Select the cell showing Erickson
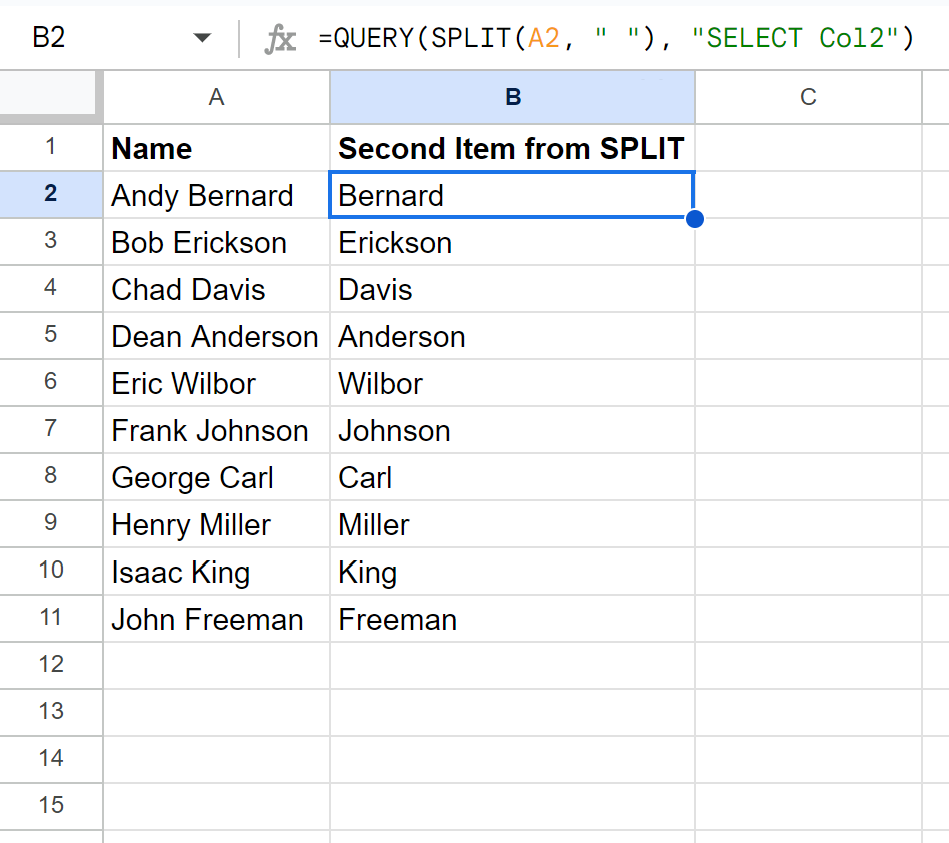This screenshot has width=949, height=843. click(x=512, y=242)
